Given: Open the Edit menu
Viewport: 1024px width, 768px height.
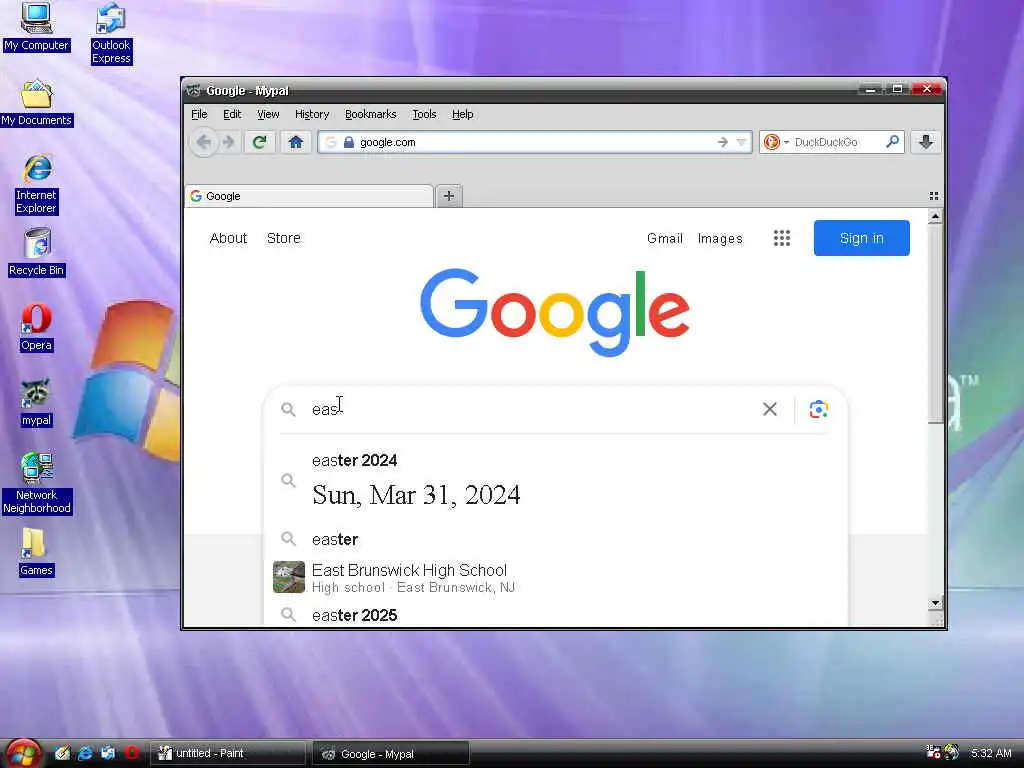Looking at the screenshot, I should point(232,114).
